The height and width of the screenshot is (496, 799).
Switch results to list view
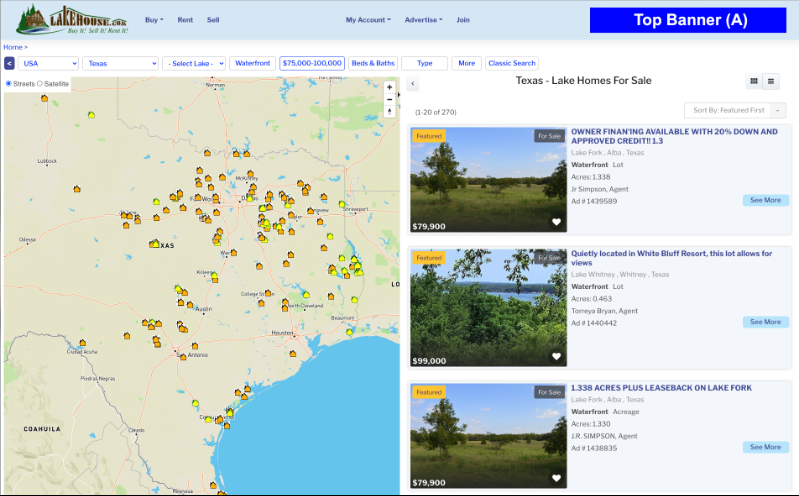click(x=771, y=81)
